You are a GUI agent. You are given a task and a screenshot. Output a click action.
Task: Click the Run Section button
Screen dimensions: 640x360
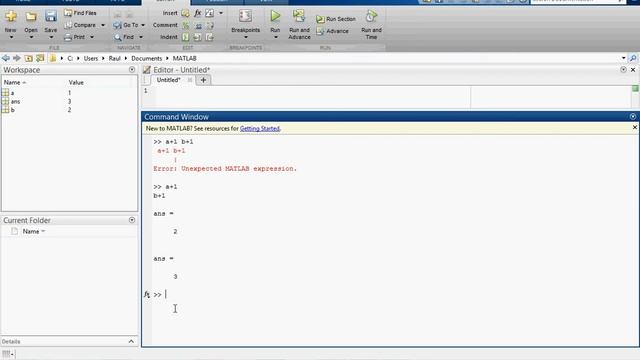coord(336,19)
